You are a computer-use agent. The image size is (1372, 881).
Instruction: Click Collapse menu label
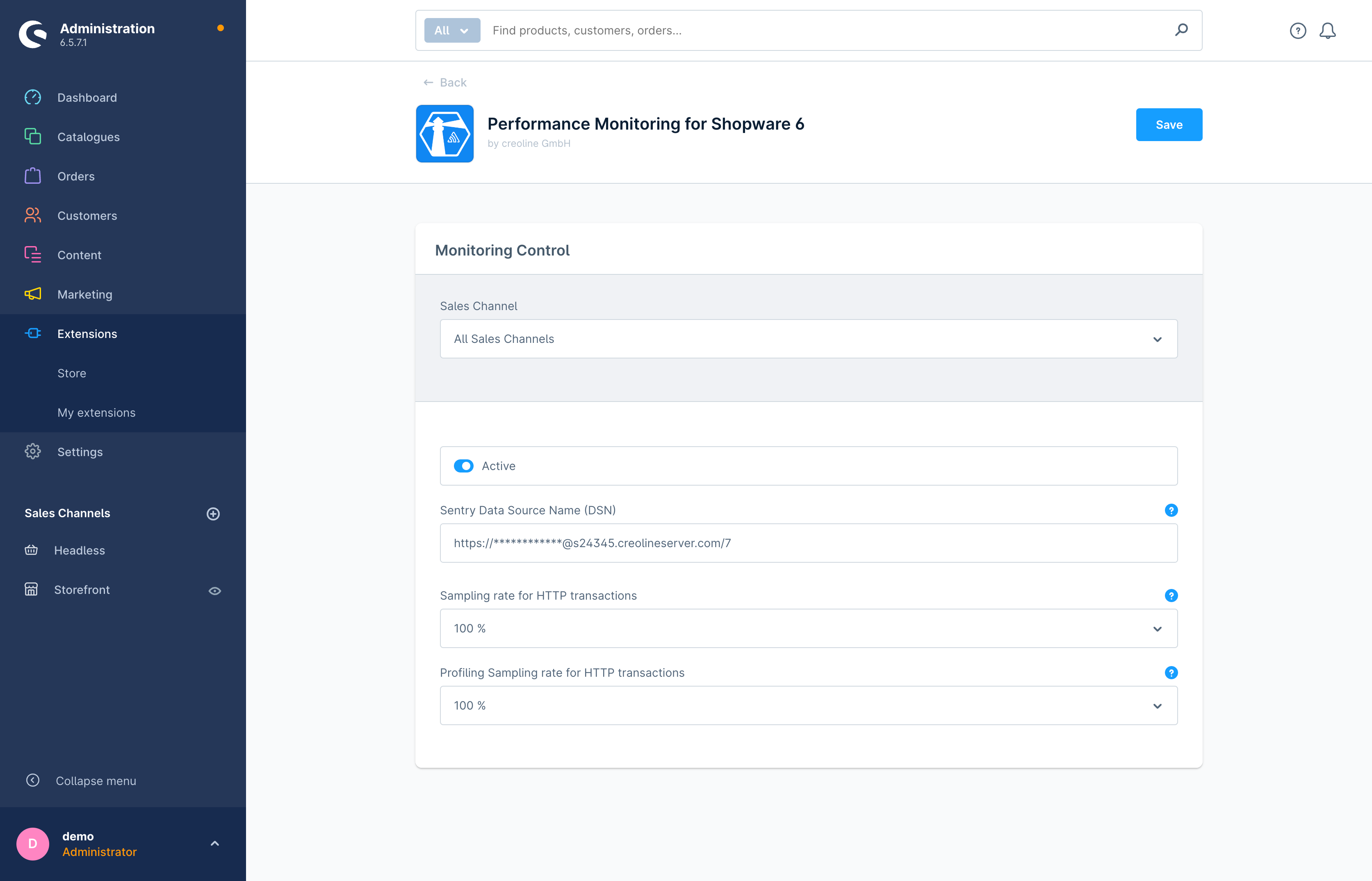[96, 781]
